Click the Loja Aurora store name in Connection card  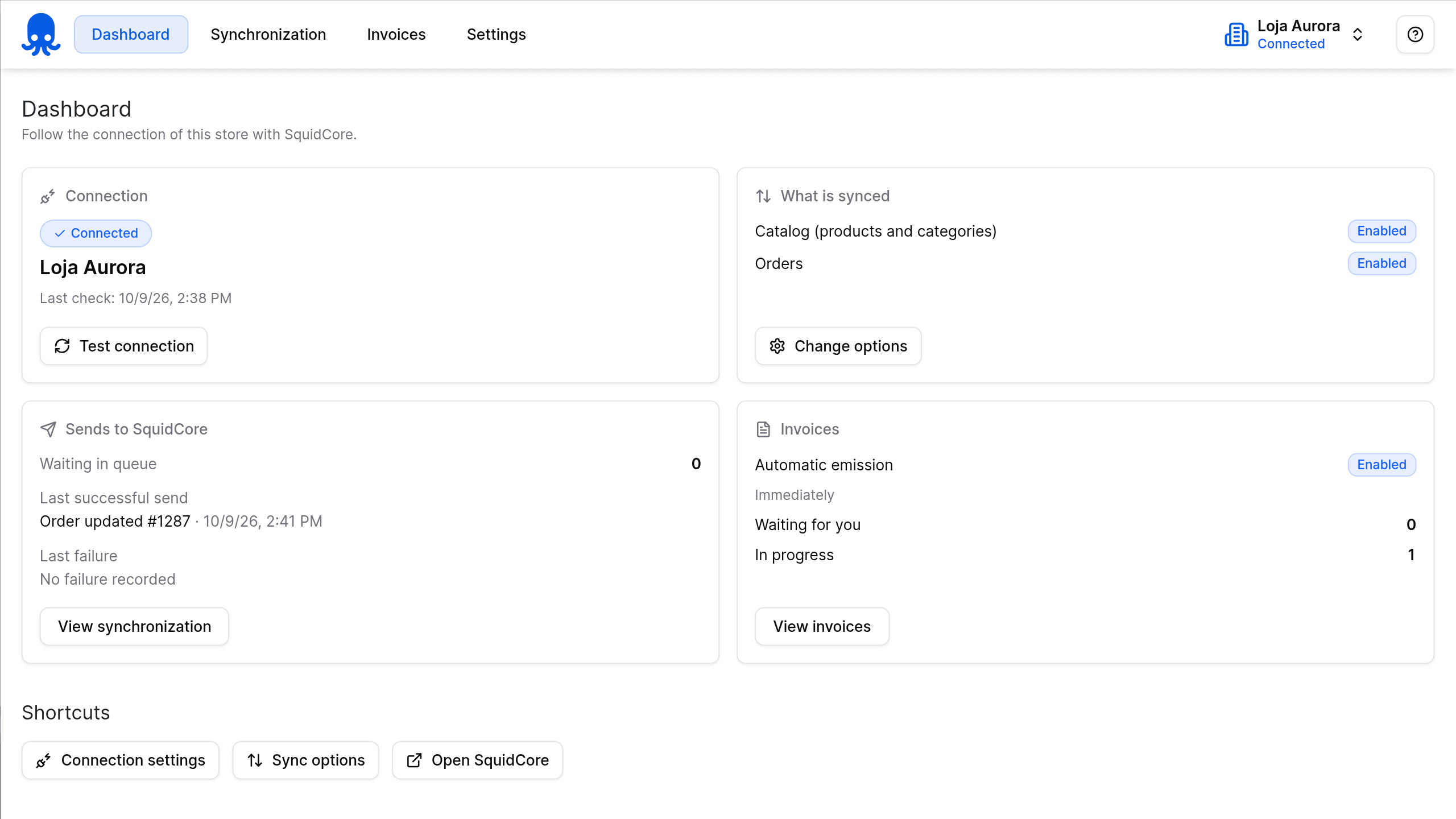click(93, 267)
